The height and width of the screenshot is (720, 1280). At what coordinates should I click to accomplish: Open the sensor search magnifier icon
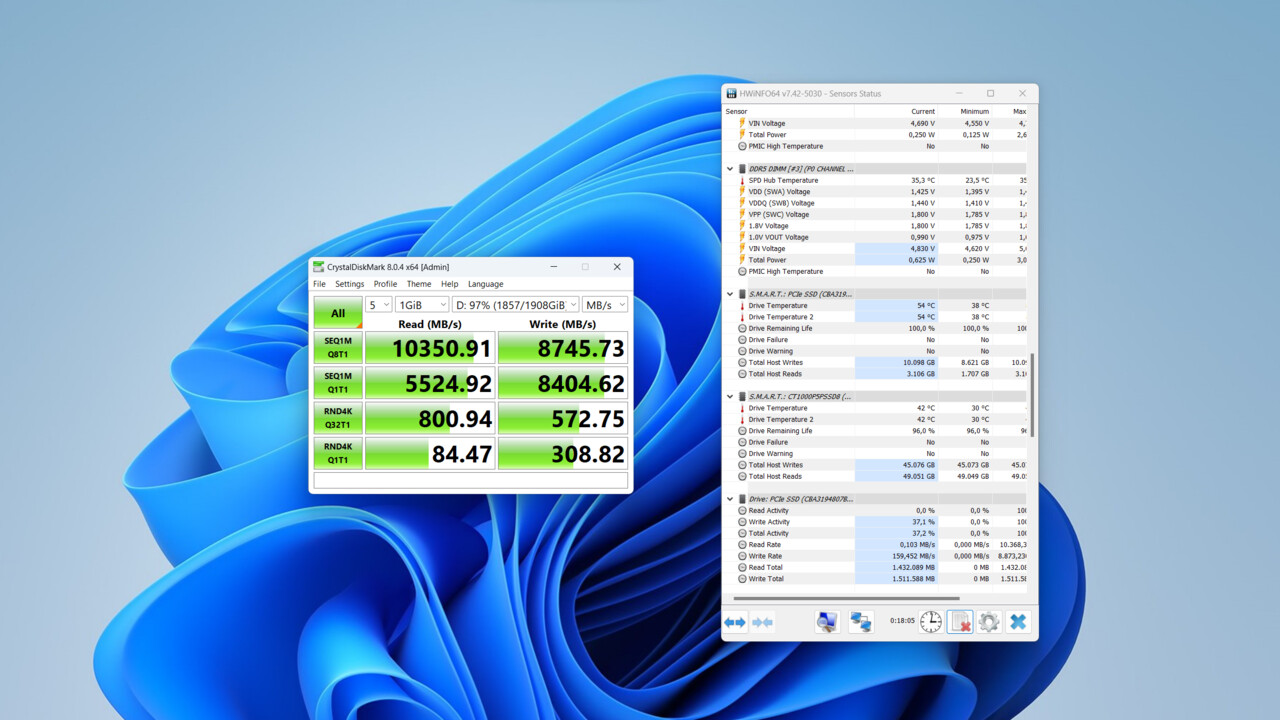827,622
